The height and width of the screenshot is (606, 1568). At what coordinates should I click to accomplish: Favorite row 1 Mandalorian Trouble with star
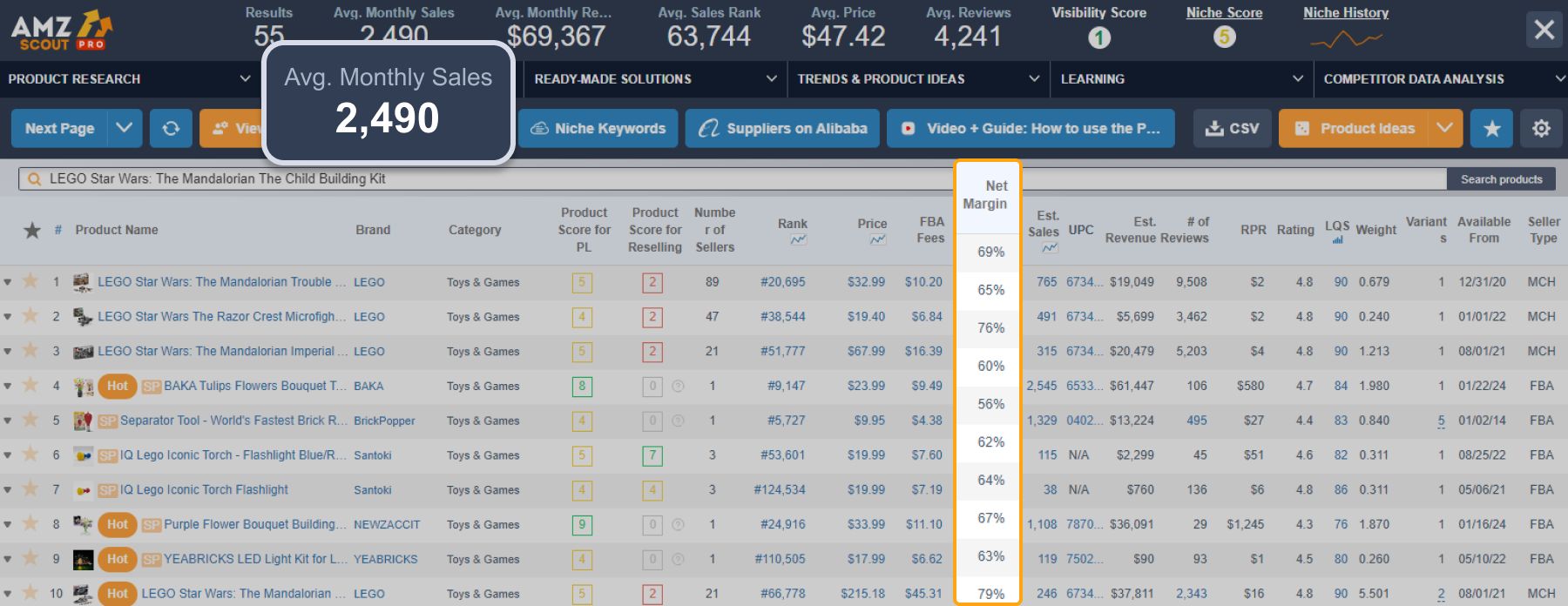30,280
